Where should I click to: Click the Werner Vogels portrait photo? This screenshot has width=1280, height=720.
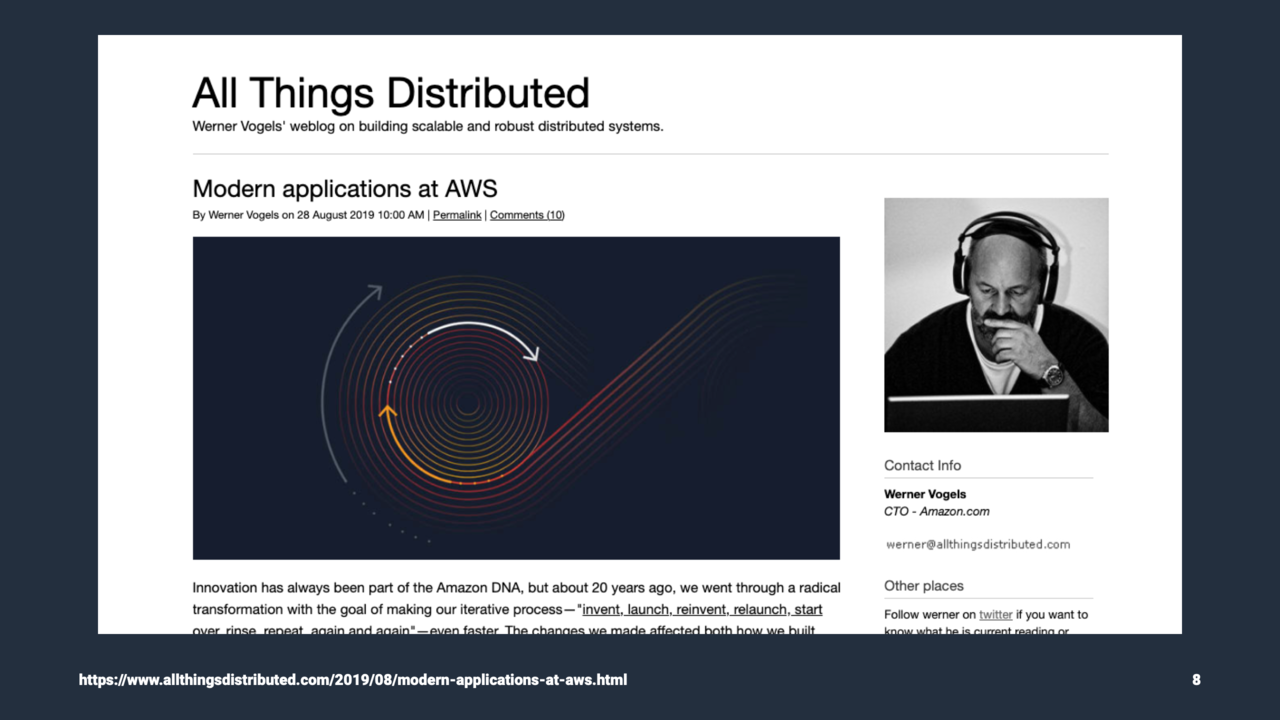[996, 315]
